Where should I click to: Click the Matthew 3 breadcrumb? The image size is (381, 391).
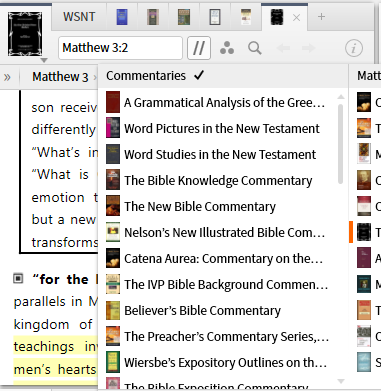point(60,77)
